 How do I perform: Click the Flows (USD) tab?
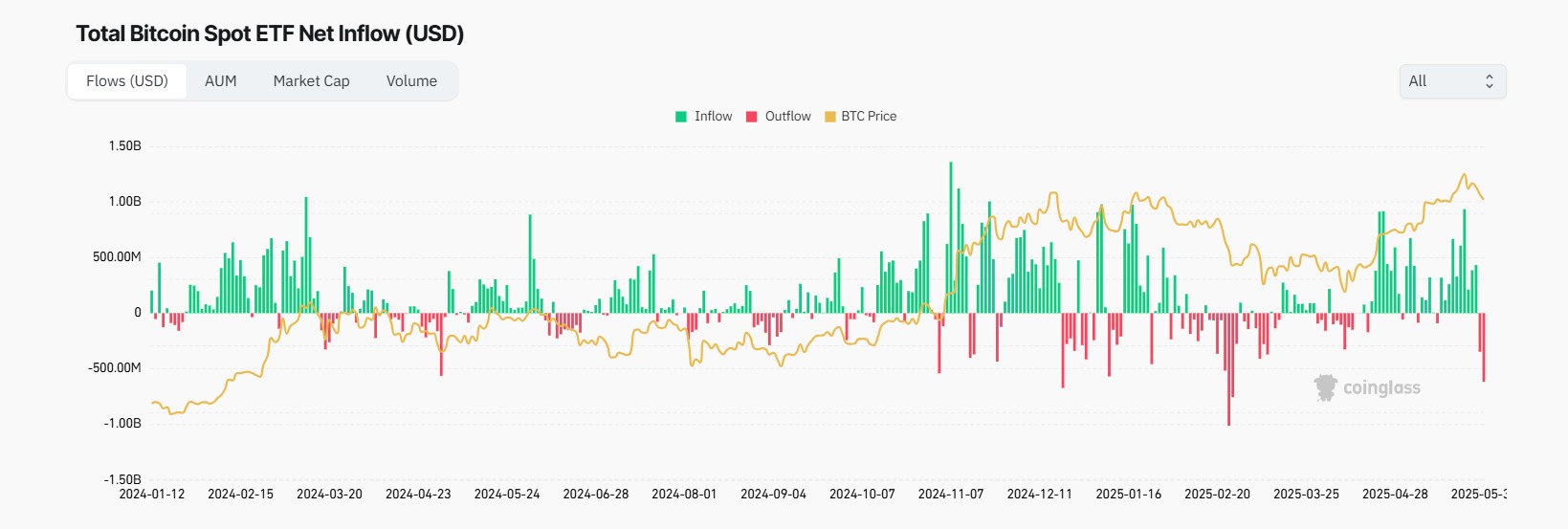[127, 81]
